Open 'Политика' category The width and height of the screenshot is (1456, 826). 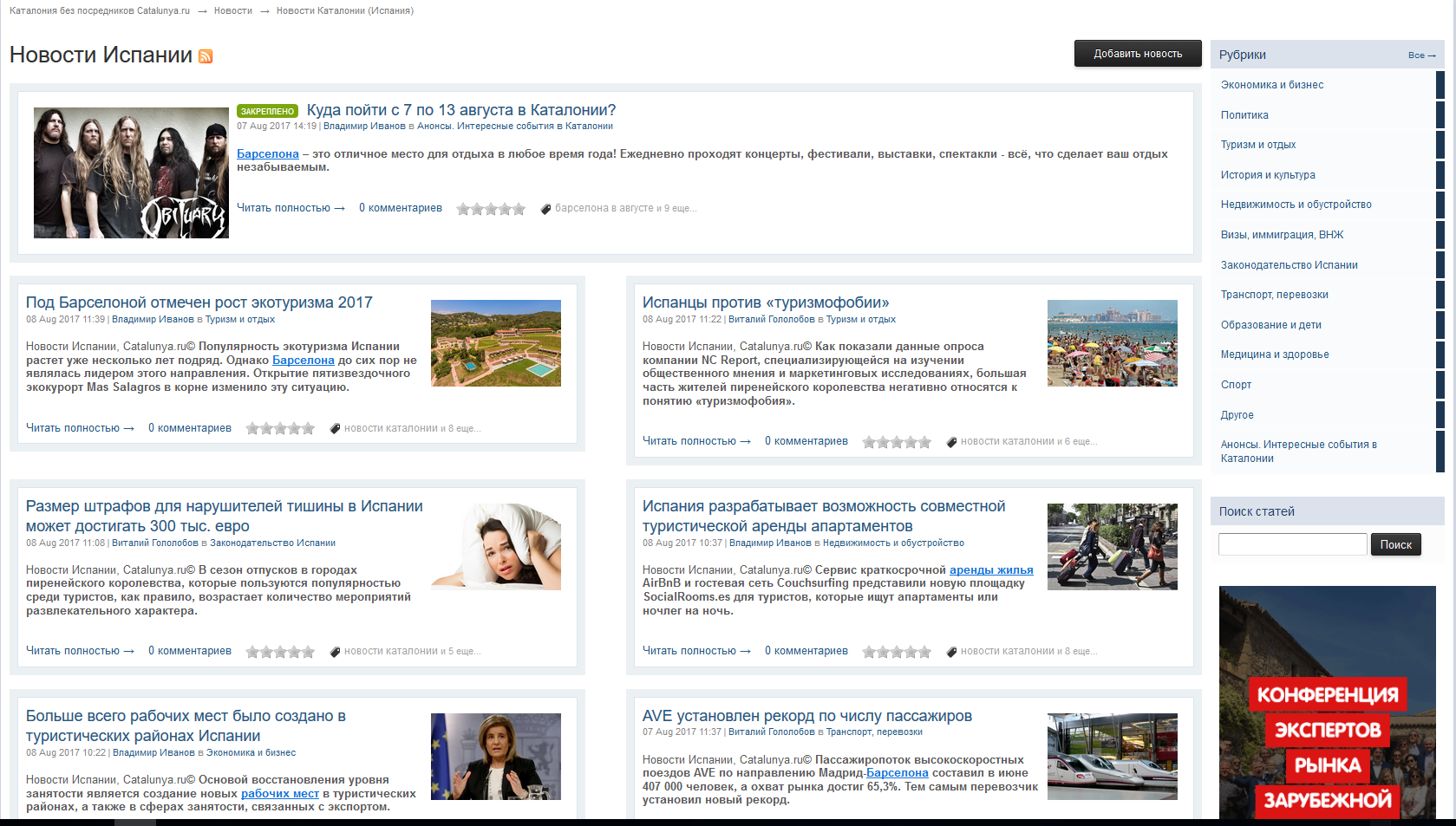[x=1244, y=115]
